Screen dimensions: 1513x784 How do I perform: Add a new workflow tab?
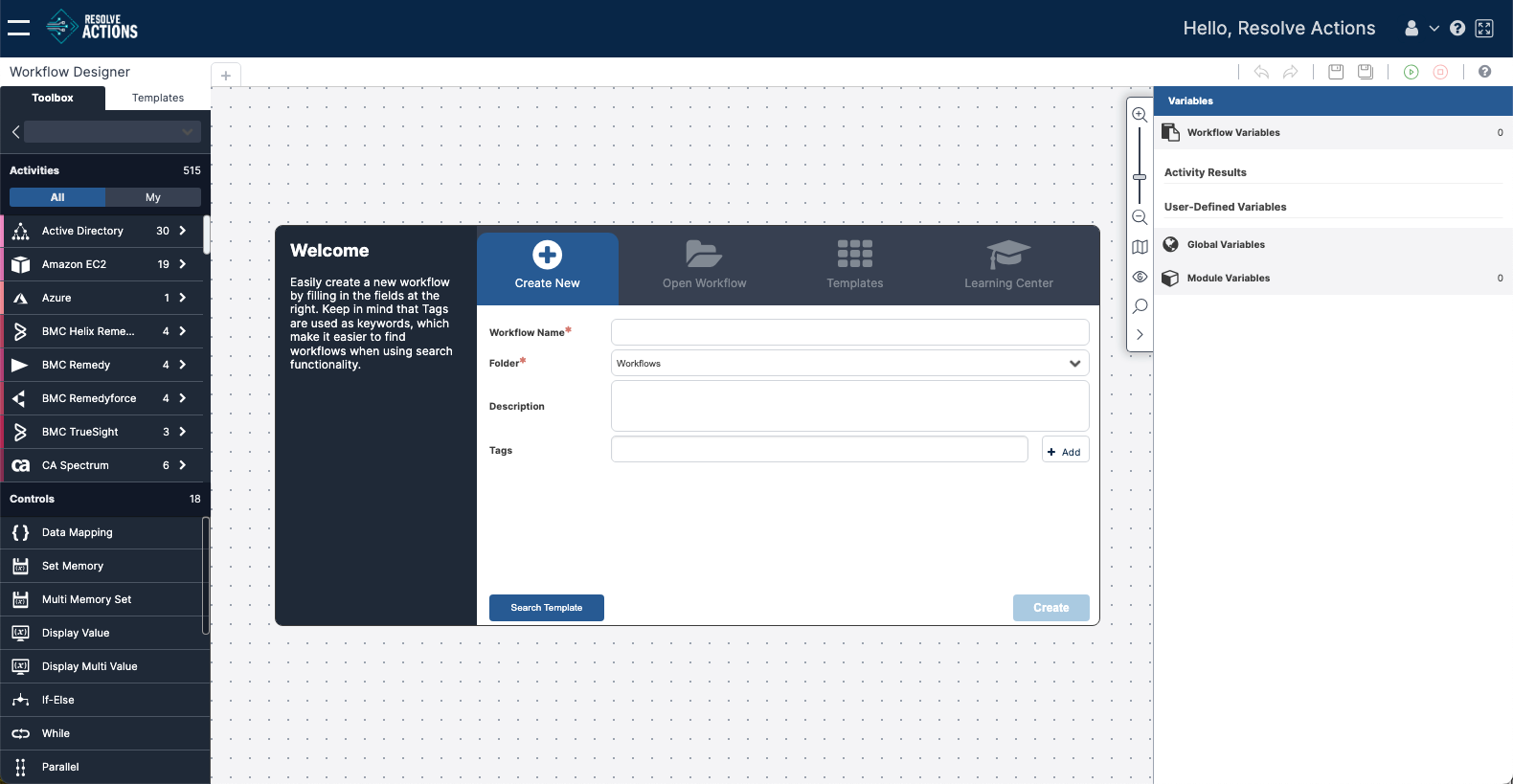click(226, 76)
